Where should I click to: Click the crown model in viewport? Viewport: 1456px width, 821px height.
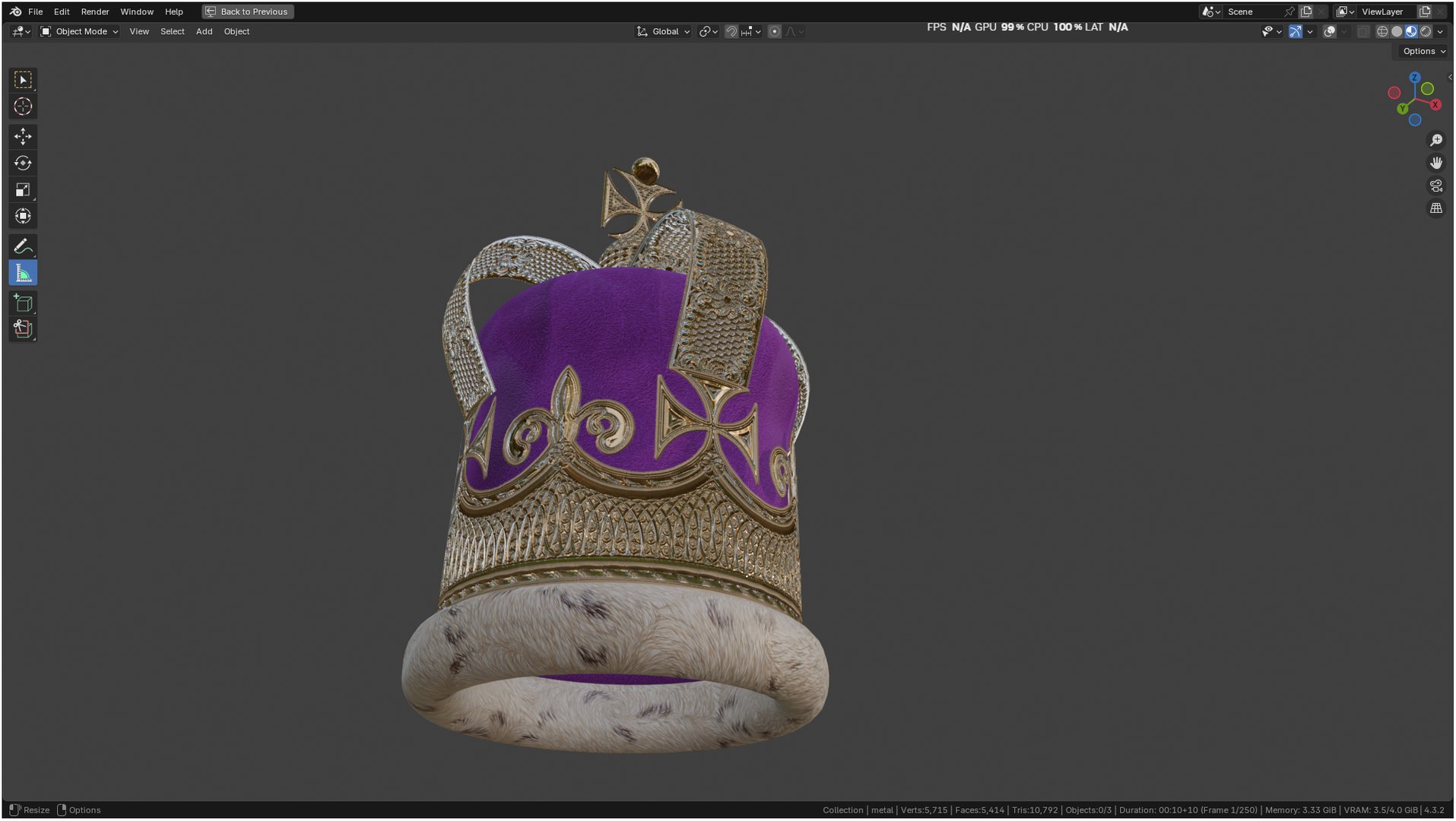(x=616, y=456)
